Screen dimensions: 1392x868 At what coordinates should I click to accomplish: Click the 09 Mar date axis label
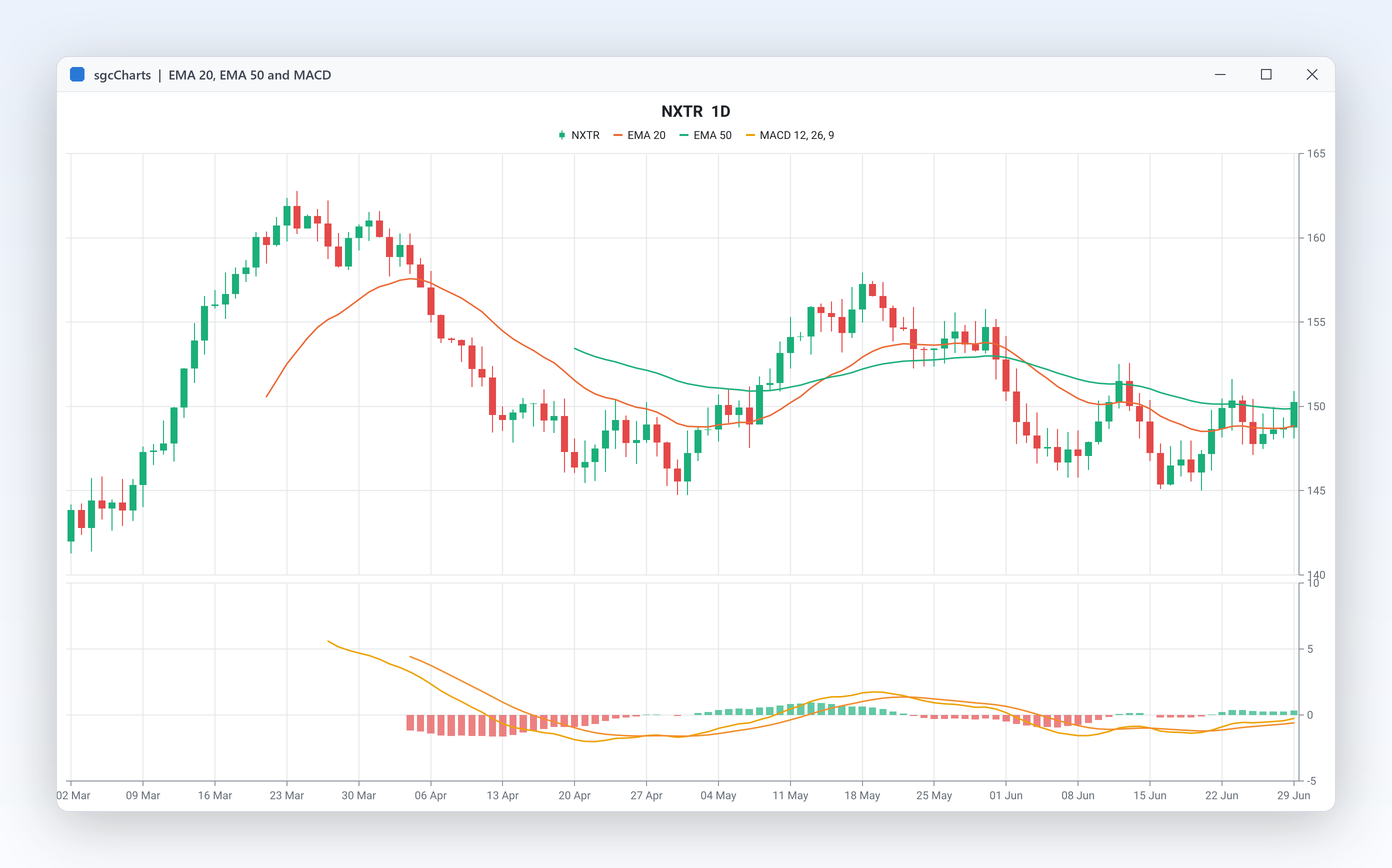pos(143,796)
